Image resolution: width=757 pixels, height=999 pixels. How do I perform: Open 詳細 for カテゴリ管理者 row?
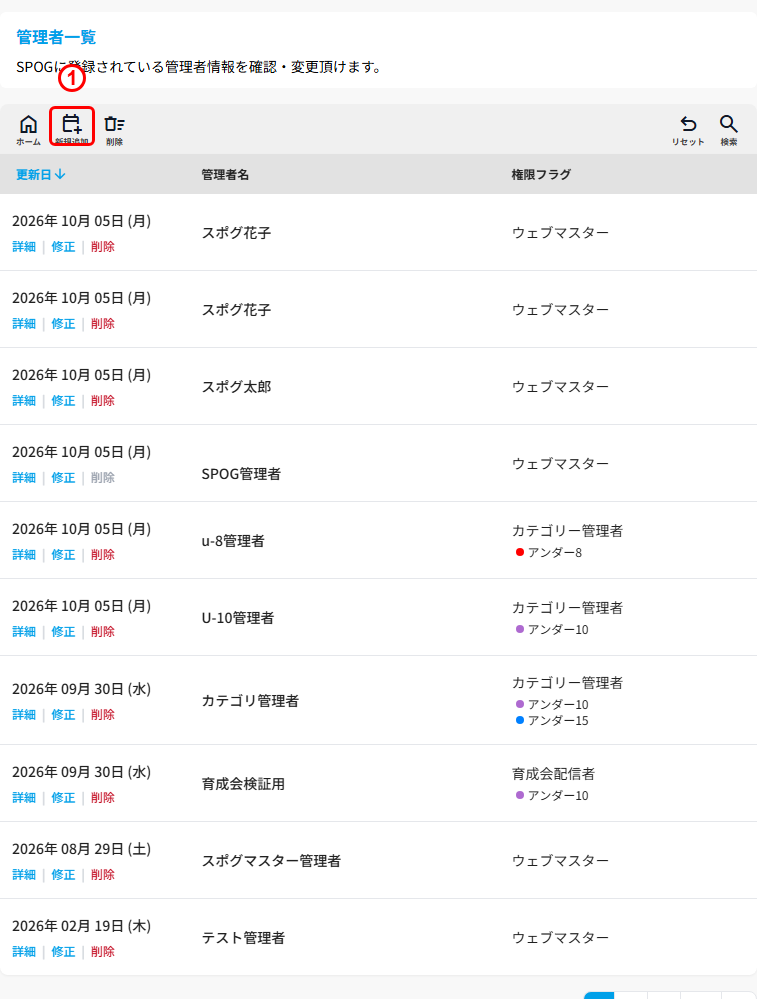coord(24,714)
